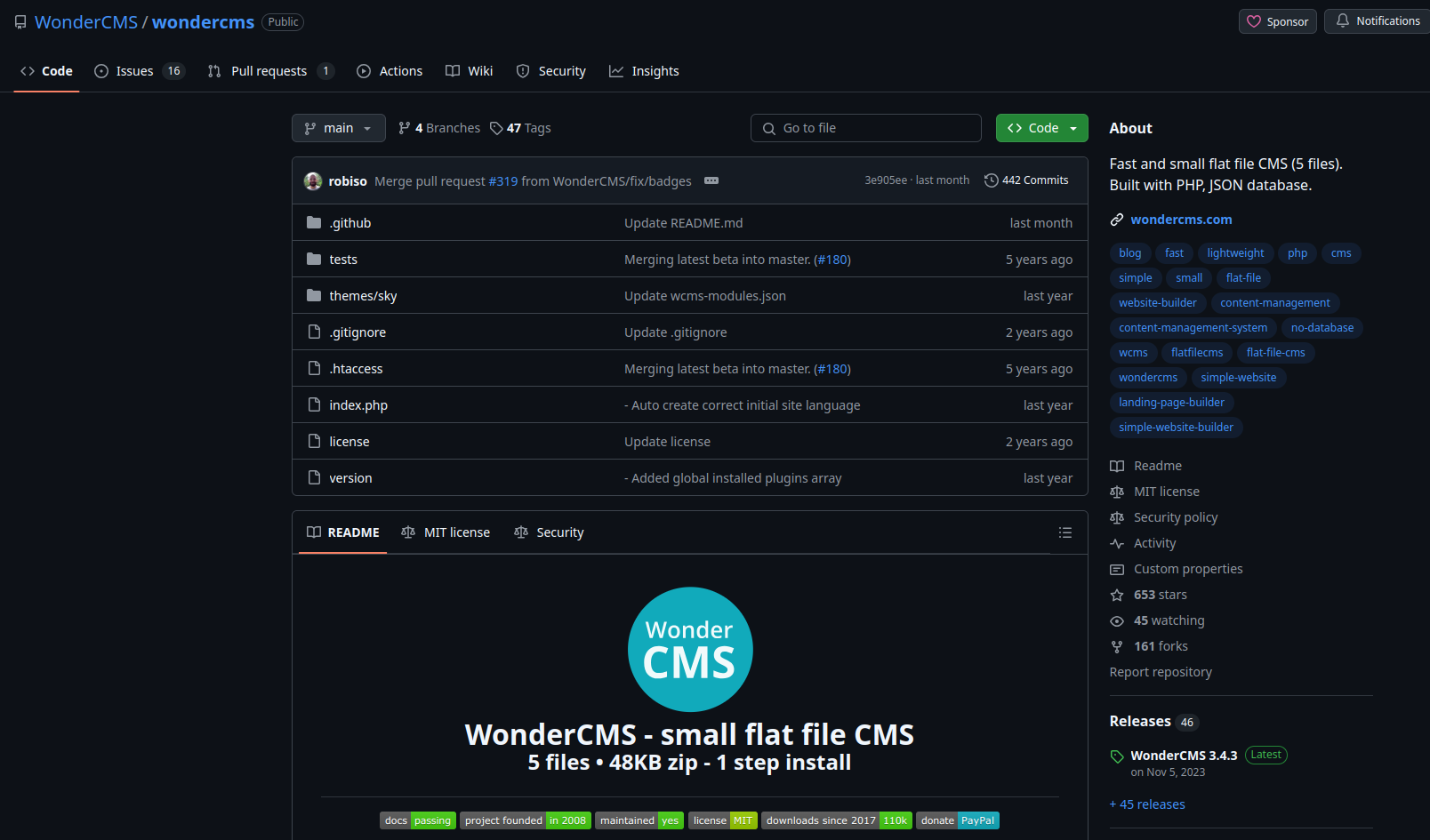Open the MIT license link in About
The image size is (1430, 840).
(1154, 492)
